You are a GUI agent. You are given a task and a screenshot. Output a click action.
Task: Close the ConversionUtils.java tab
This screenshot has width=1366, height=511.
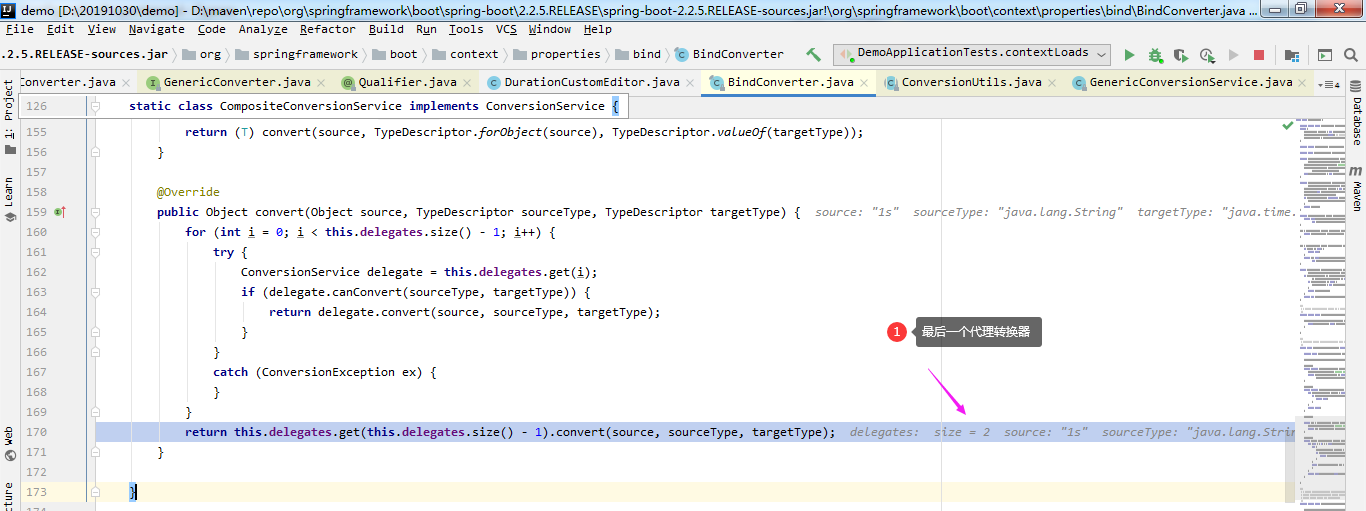(x=1053, y=82)
